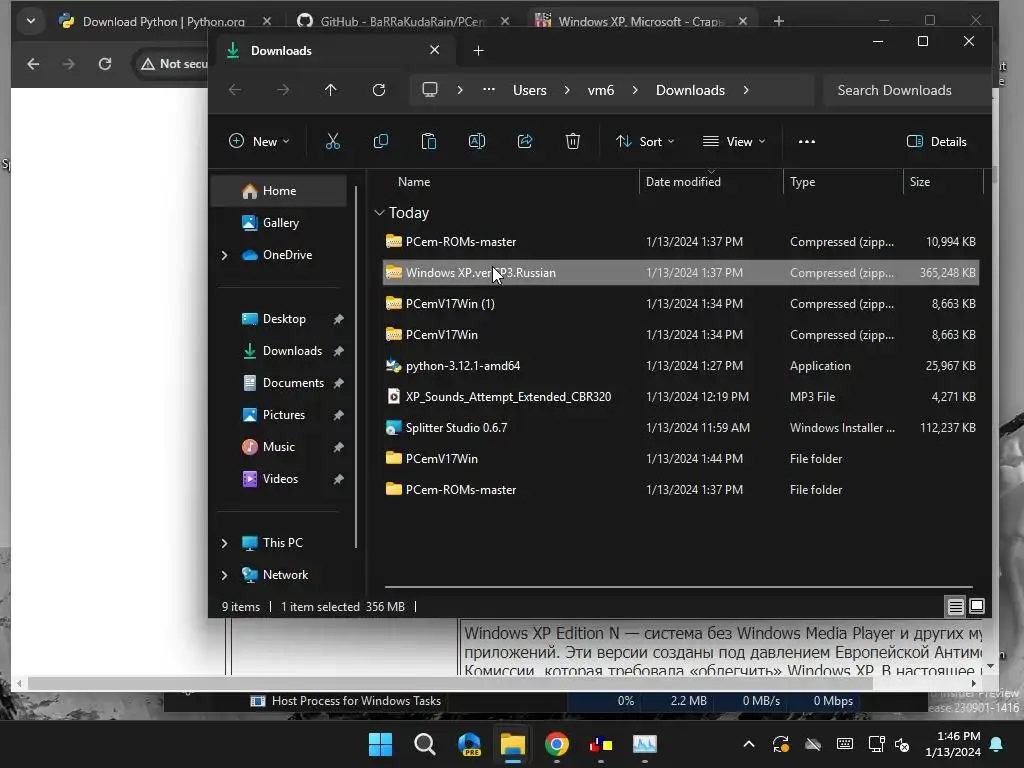This screenshot has width=1024, height=768.
Task: Click the address bar ellipsis for hidden folders
Action: 488,90
